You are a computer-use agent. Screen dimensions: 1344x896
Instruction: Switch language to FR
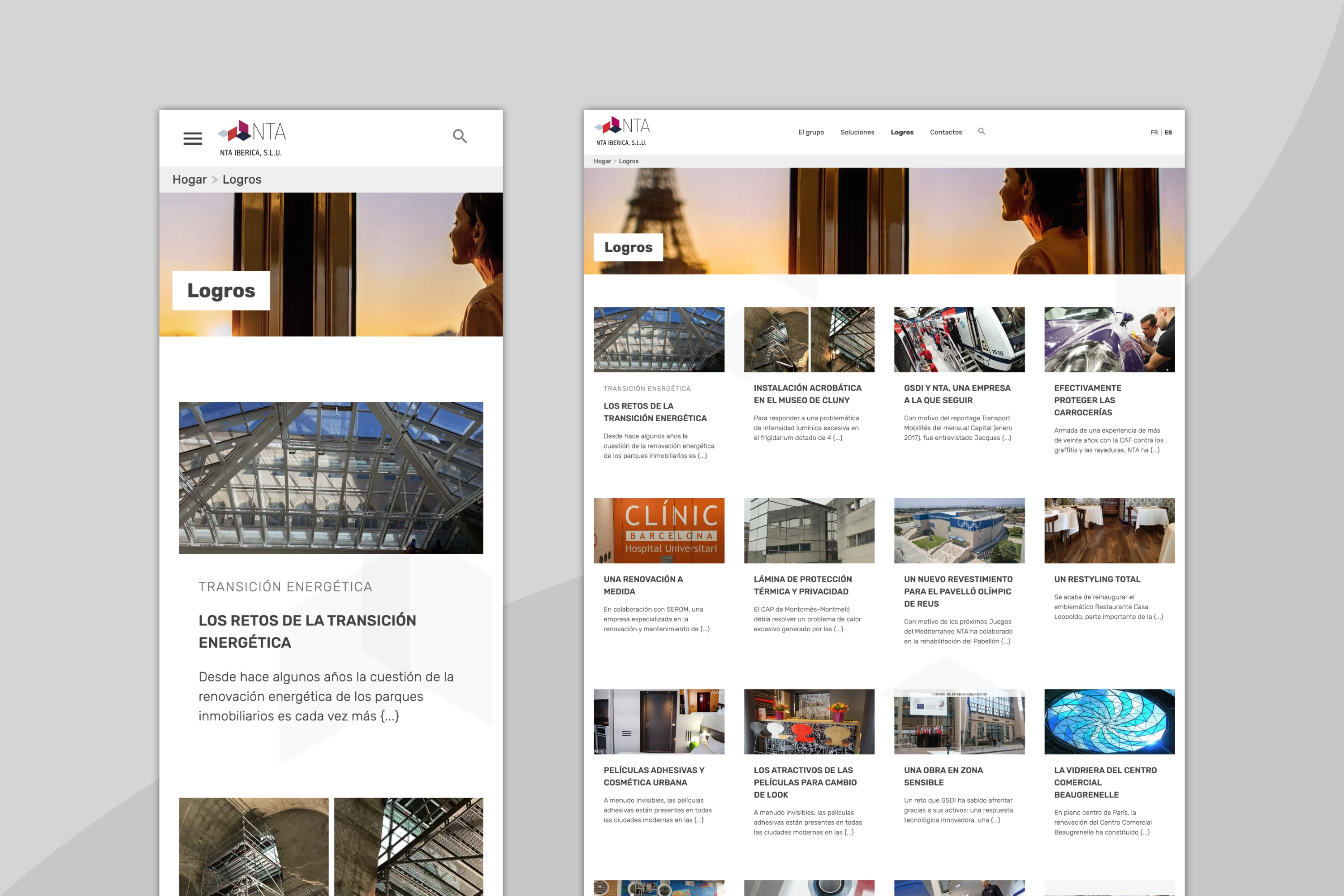[1154, 133]
